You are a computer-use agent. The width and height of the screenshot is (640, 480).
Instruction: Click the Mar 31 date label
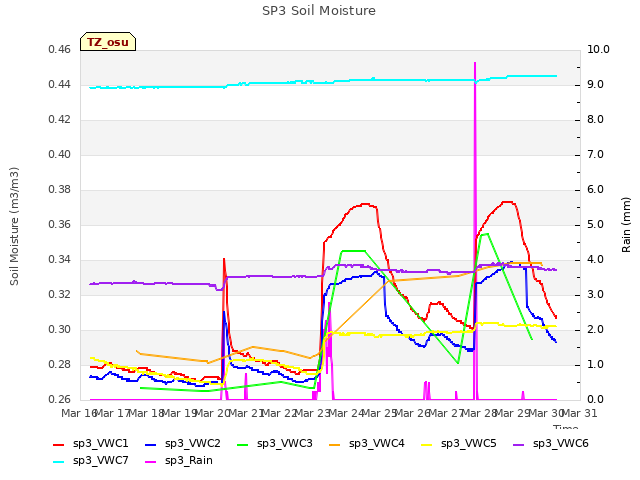coord(579,414)
